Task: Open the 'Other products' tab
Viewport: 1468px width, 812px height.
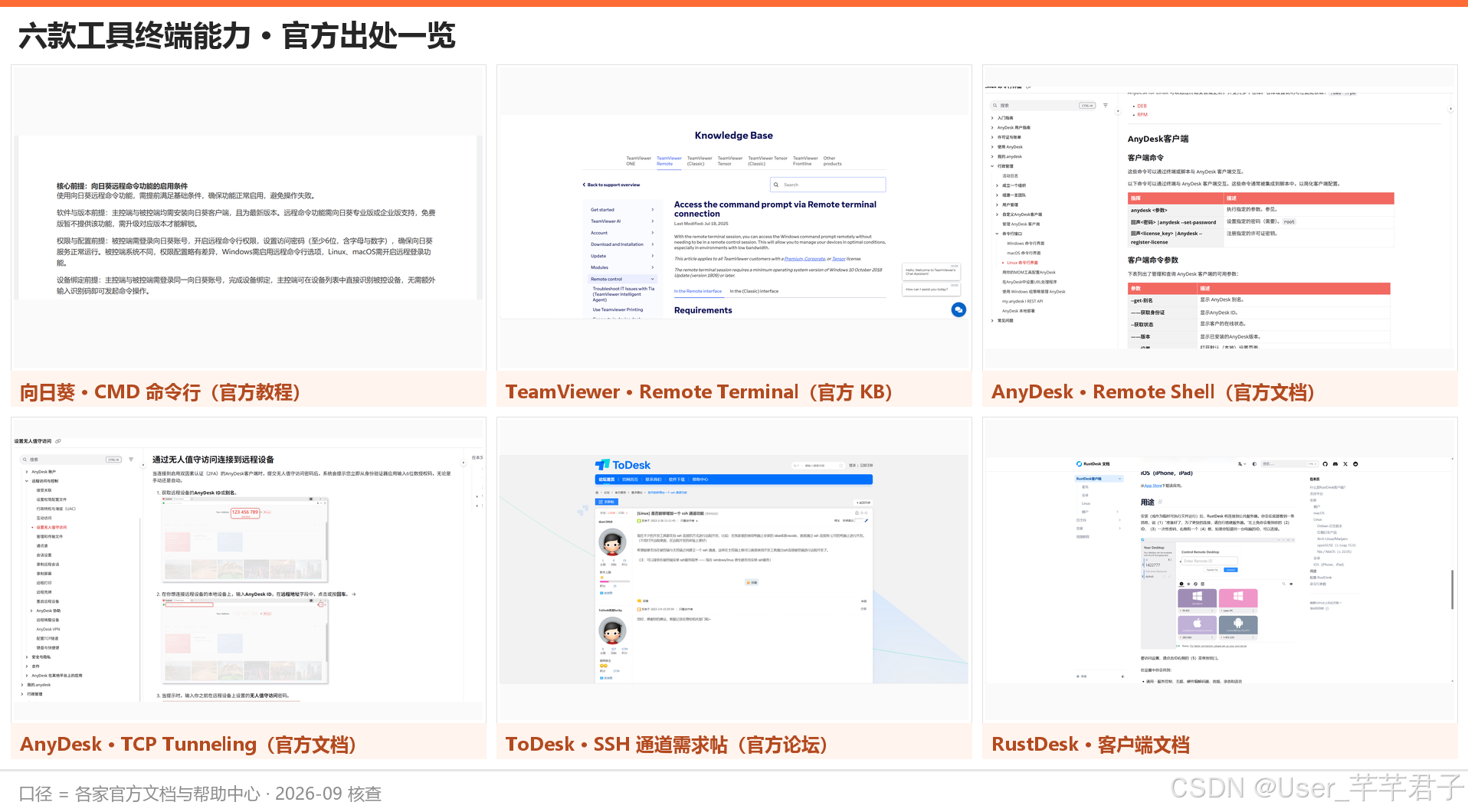Action: click(832, 161)
